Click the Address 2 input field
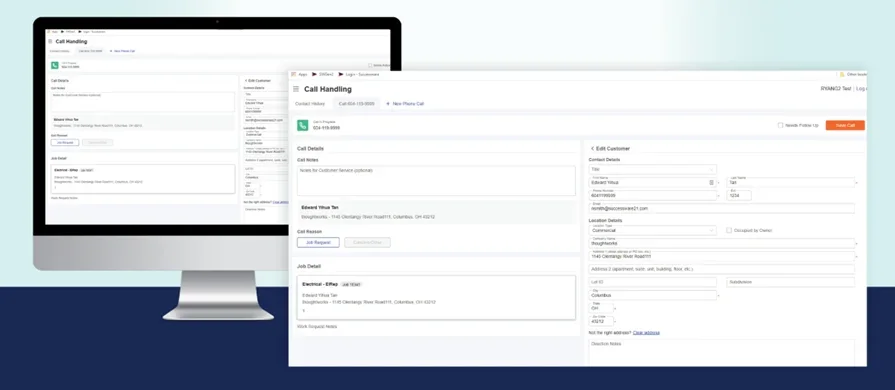 pos(721,269)
